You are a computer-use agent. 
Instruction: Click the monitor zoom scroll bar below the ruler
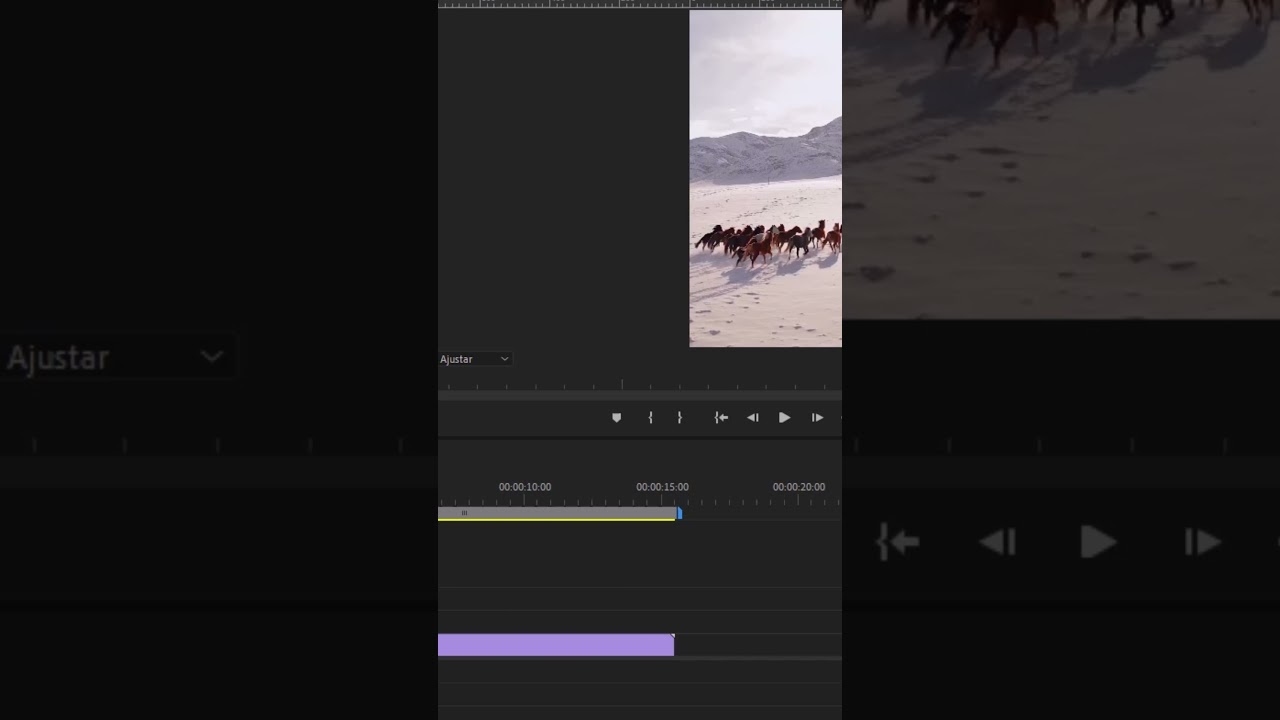pos(640,396)
